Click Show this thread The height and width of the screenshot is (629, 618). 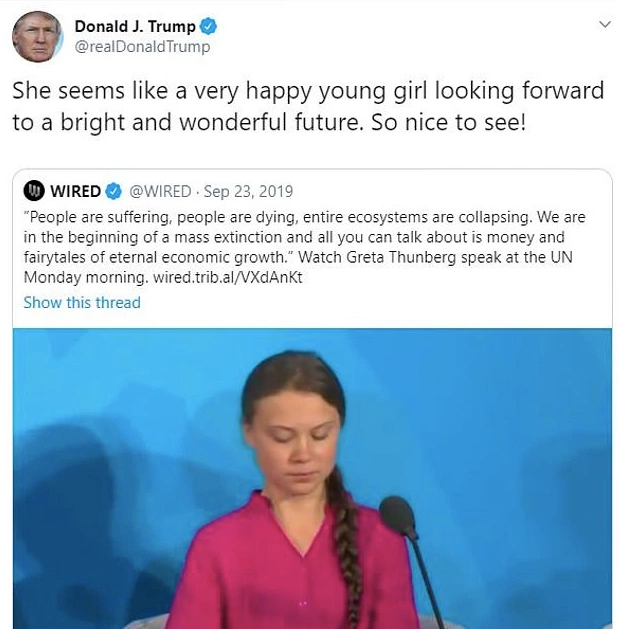tap(82, 302)
